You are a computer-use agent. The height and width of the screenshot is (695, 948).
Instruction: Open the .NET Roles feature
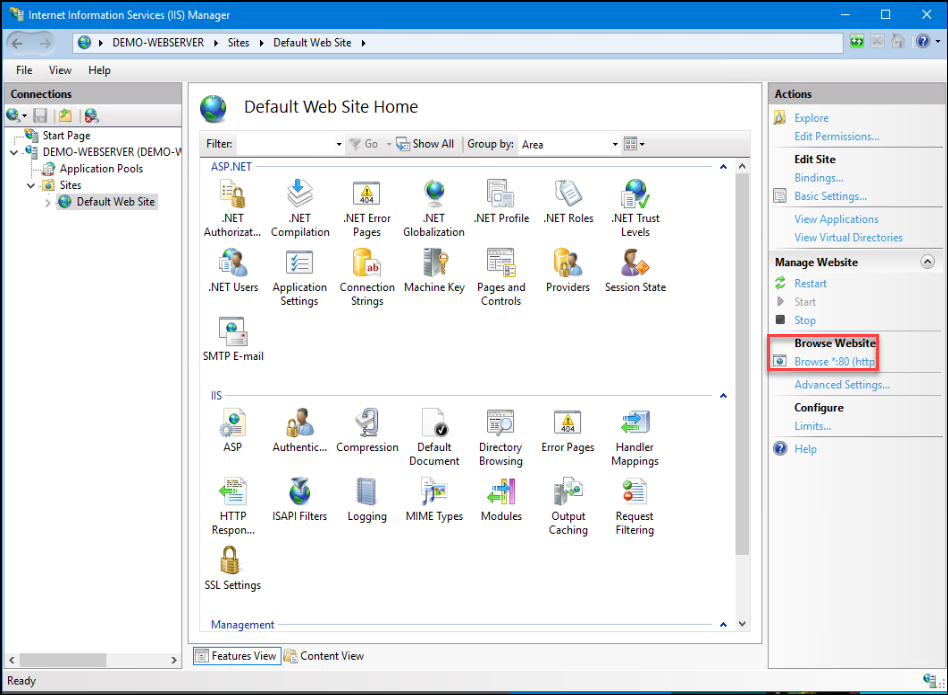568,202
